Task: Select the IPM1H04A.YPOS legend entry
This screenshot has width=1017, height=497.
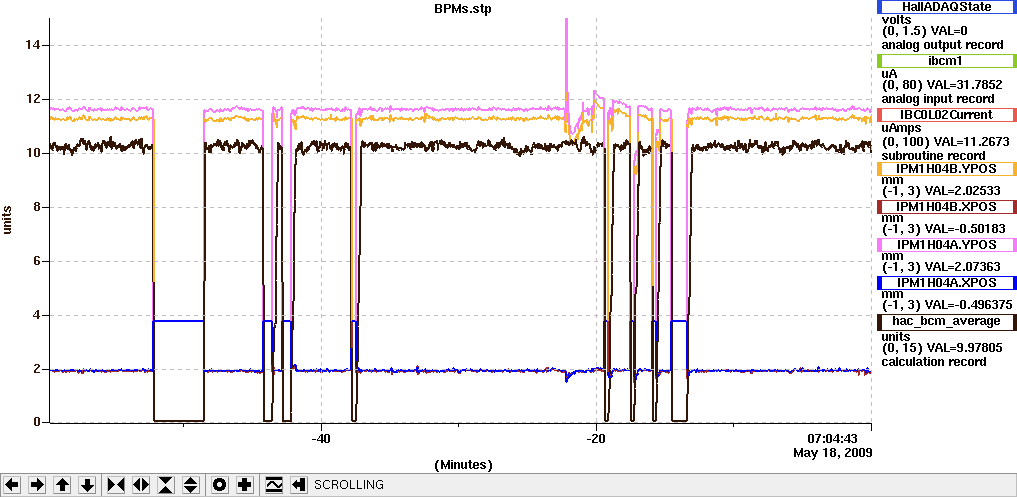Action: (x=946, y=245)
